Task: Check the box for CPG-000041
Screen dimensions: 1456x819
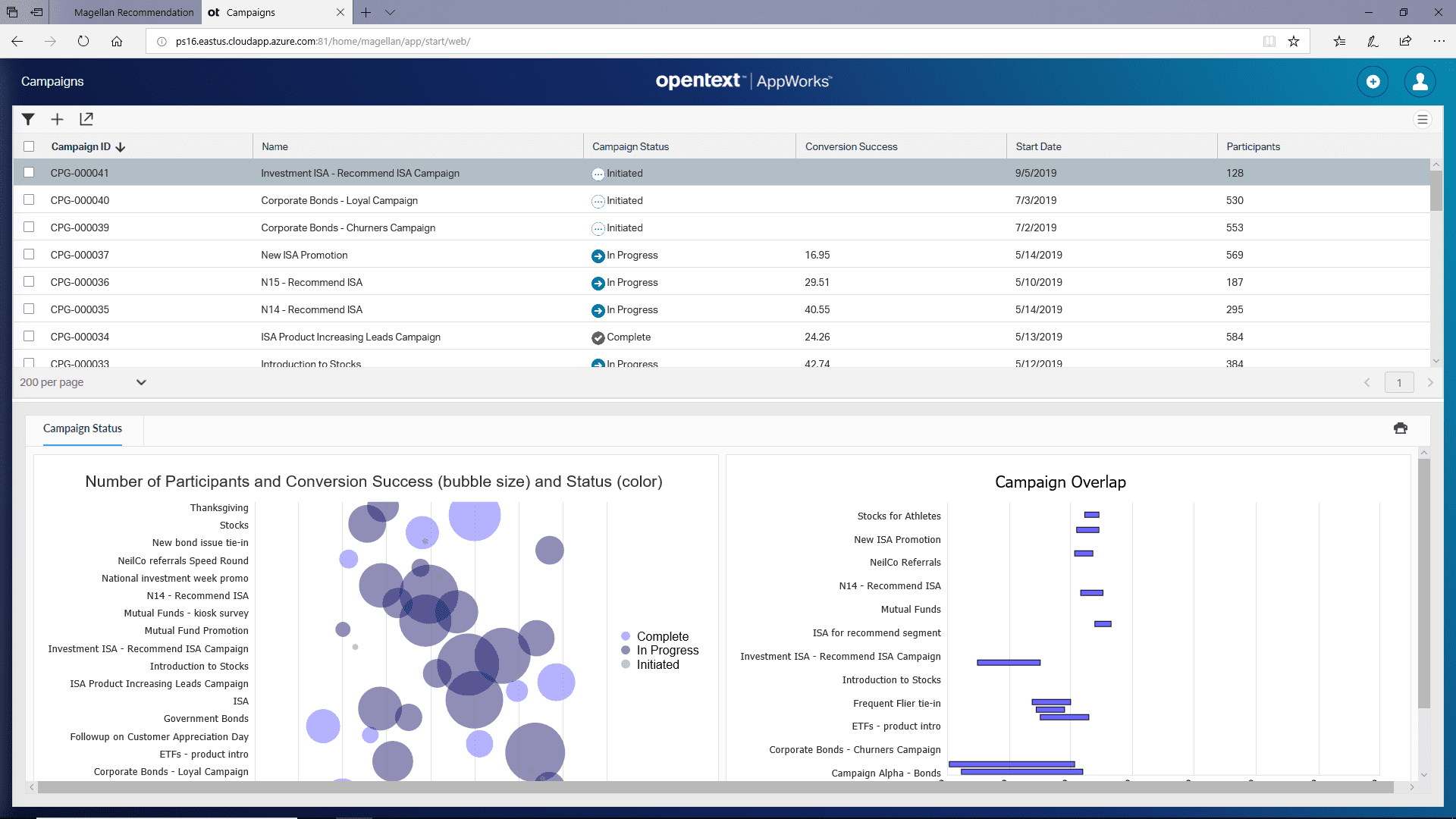Action: [29, 172]
